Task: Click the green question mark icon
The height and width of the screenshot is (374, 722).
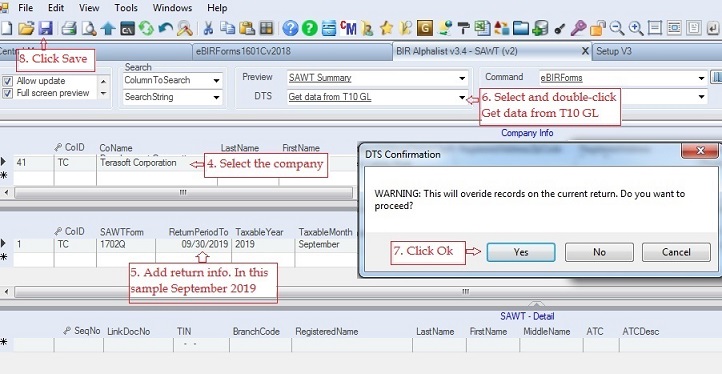Action: (309, 29)
